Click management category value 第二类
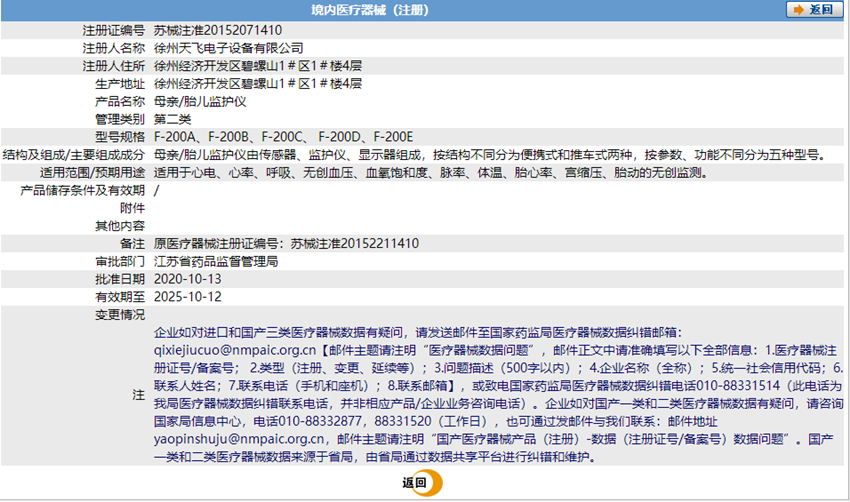The width and height of the screenshot is (850, 502). [172, 119]
